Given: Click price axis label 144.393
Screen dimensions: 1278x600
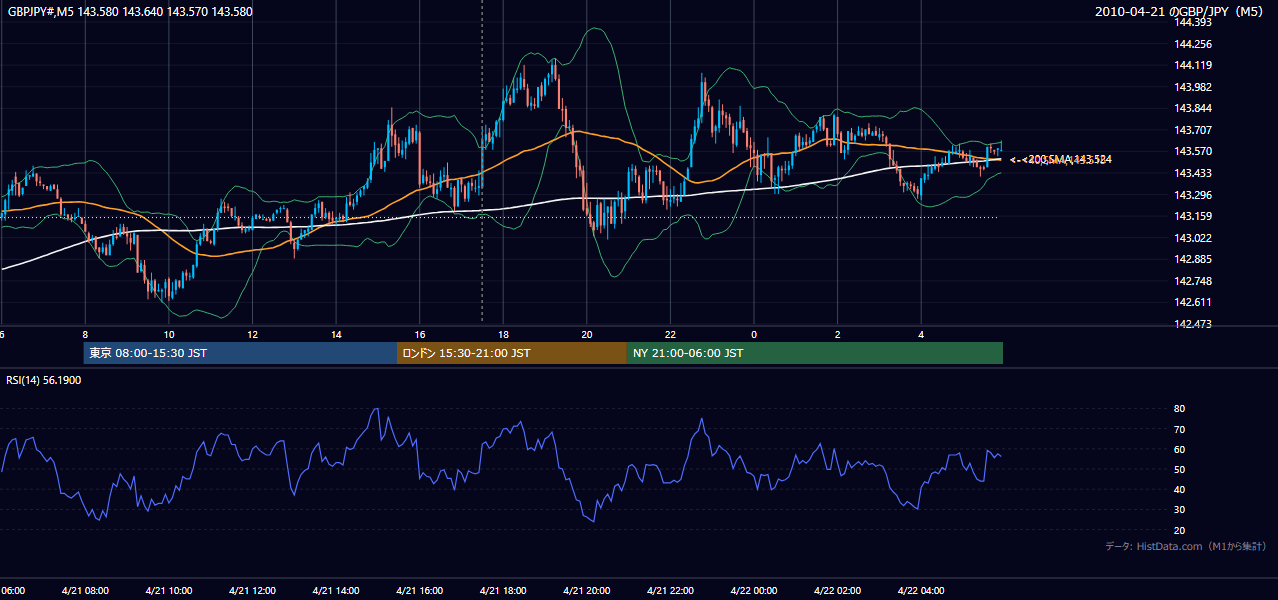Looking at the screenshot, I should (x=1194, y=22).
